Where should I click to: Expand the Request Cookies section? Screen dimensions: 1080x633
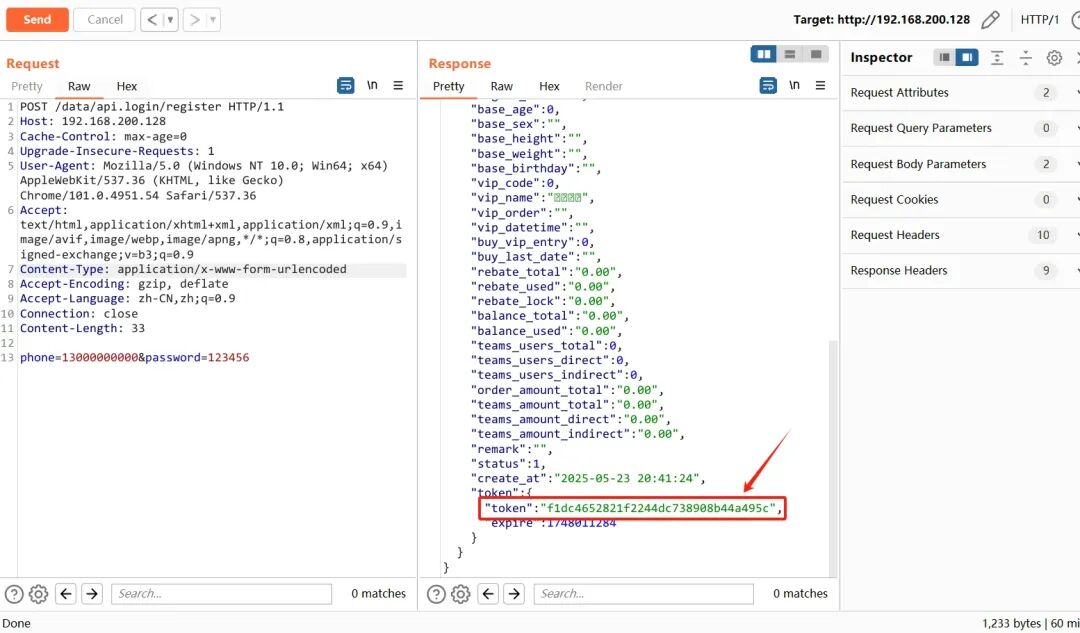click(961, 200)
